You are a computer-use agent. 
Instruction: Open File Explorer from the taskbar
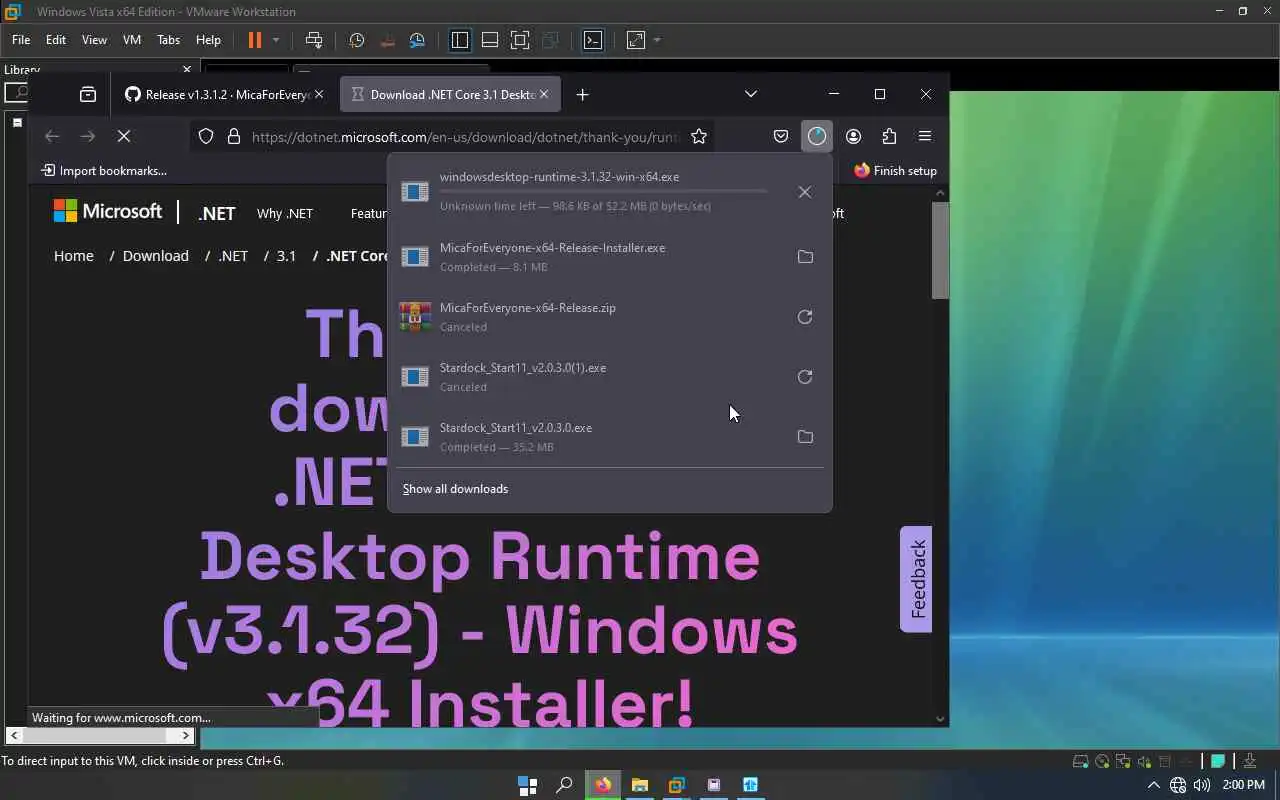tap(640, 785)
